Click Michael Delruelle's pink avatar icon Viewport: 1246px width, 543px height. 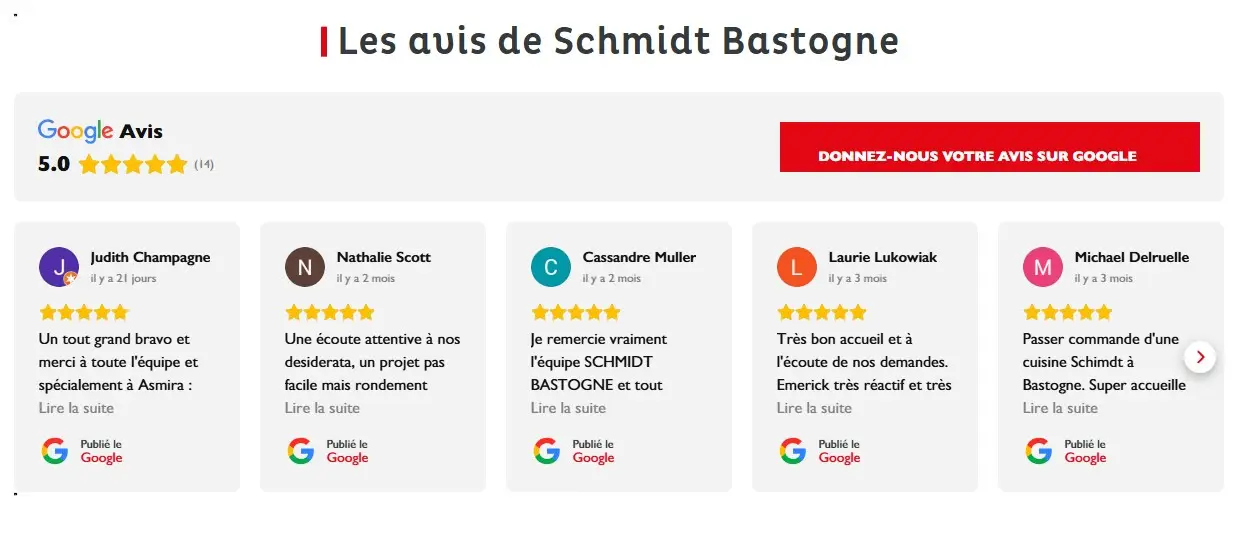1043,267
